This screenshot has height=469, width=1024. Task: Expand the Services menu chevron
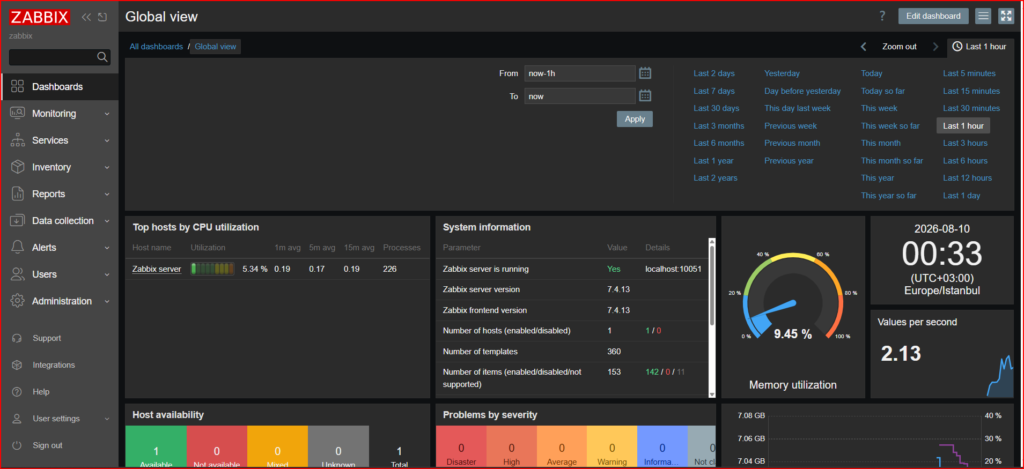click(107, 140)
